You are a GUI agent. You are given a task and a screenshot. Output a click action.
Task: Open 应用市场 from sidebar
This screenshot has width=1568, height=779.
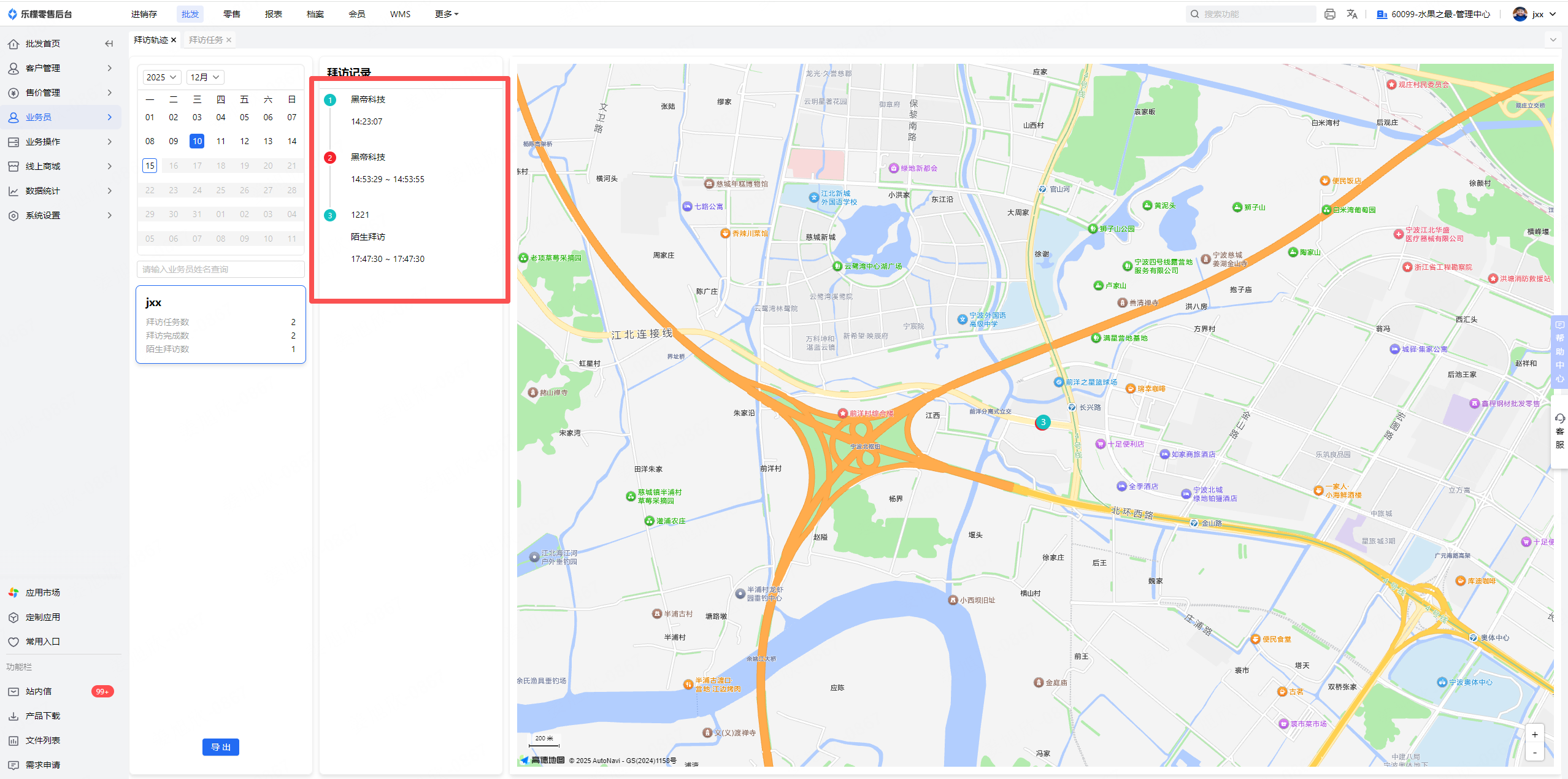coord(42,593)
